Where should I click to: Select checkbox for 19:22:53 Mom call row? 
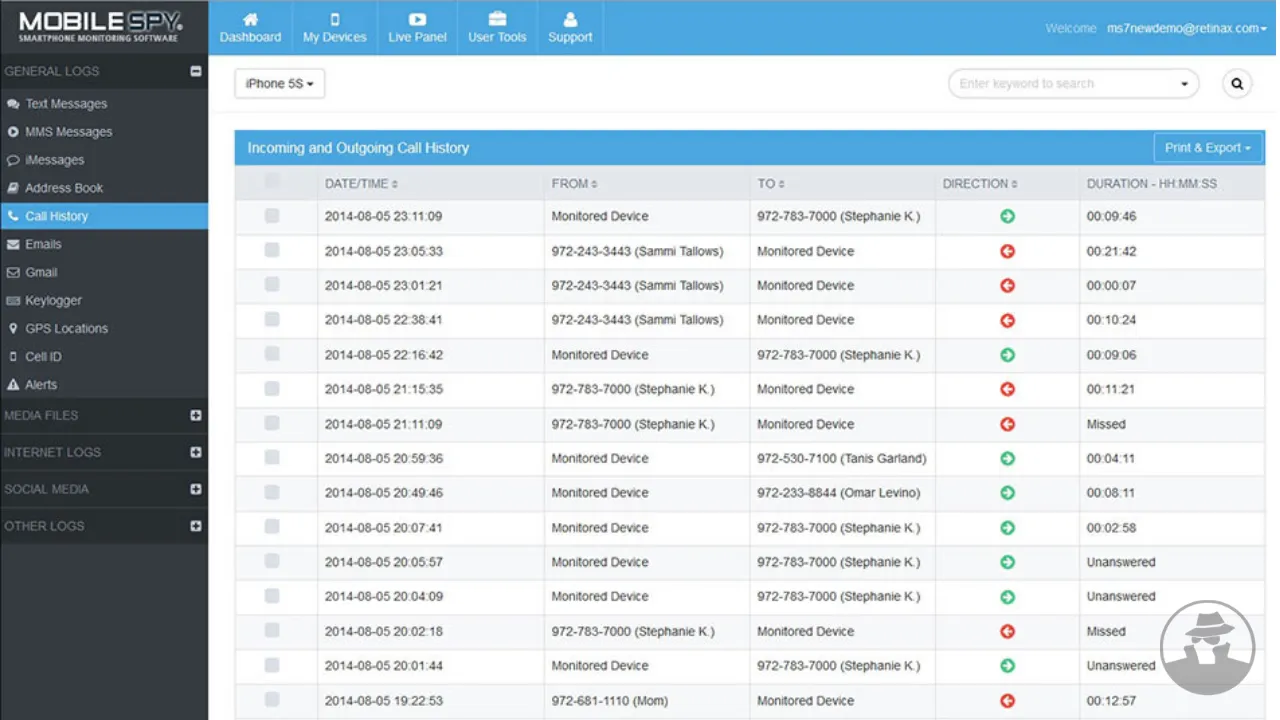coord(272,699)
